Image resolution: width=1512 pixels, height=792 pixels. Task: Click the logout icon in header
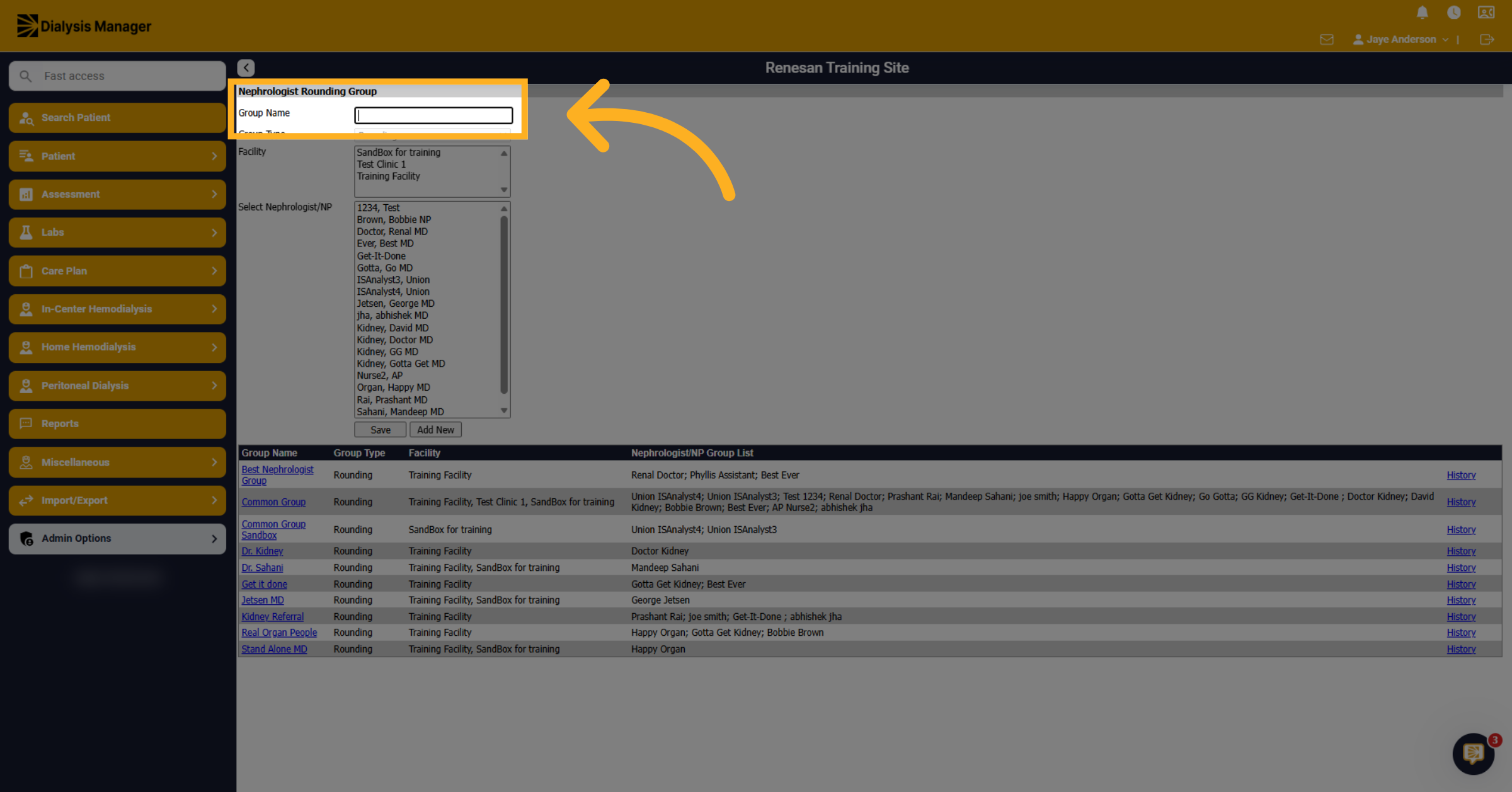pos(1486,39)
